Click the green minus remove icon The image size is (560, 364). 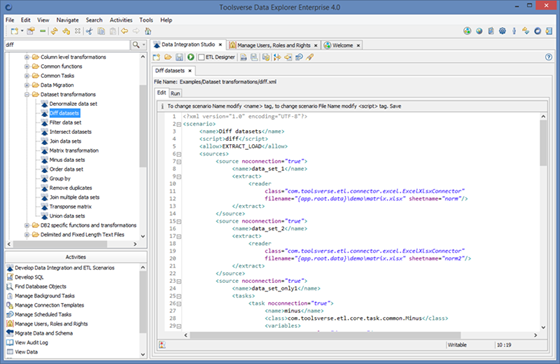(x=43, y=31)
